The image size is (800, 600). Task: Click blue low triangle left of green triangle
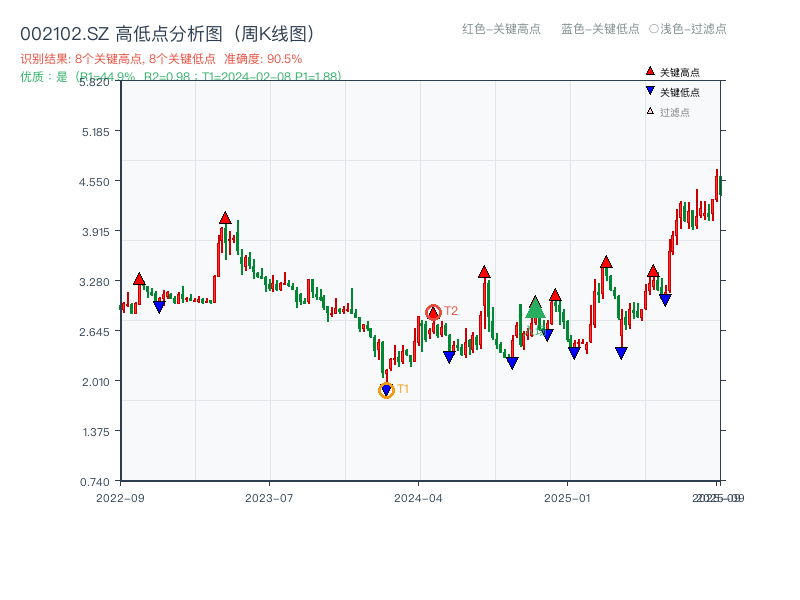click(x=512, y=363)
